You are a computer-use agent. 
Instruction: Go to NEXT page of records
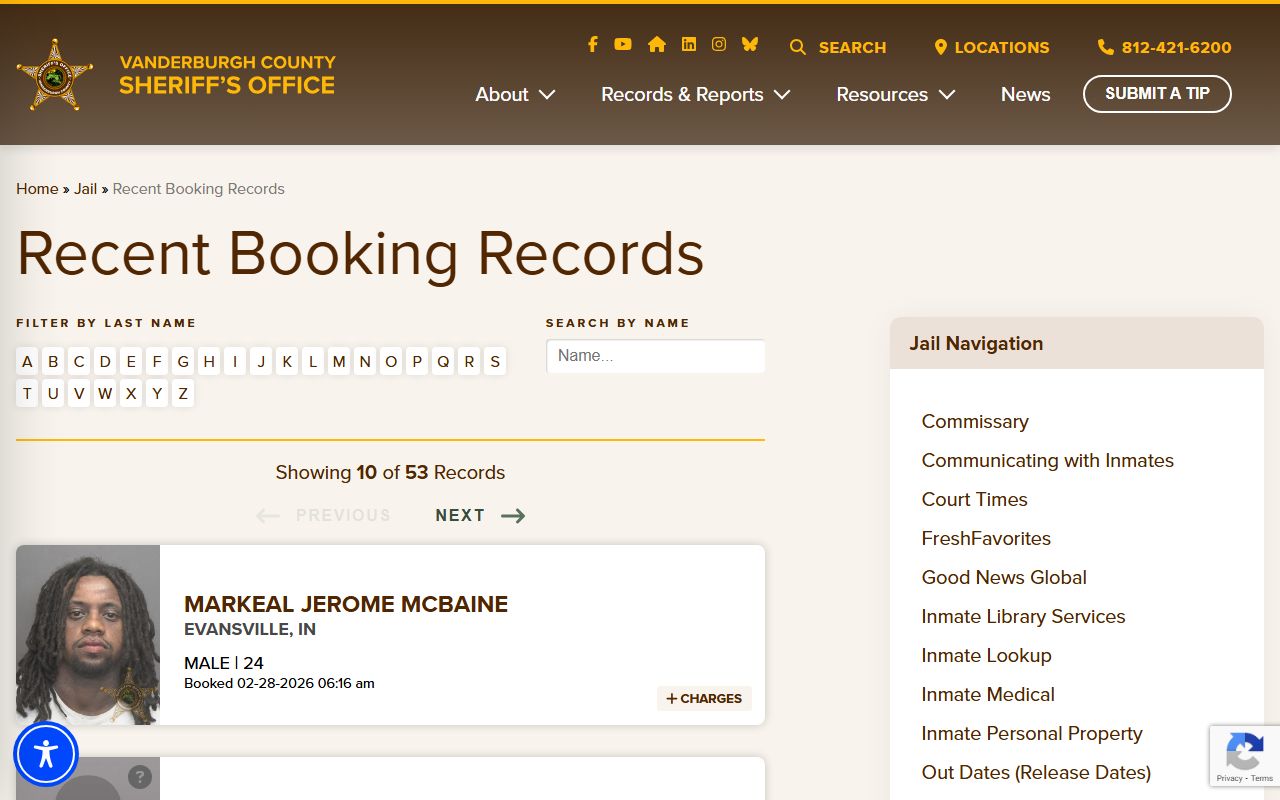(480, 516)
